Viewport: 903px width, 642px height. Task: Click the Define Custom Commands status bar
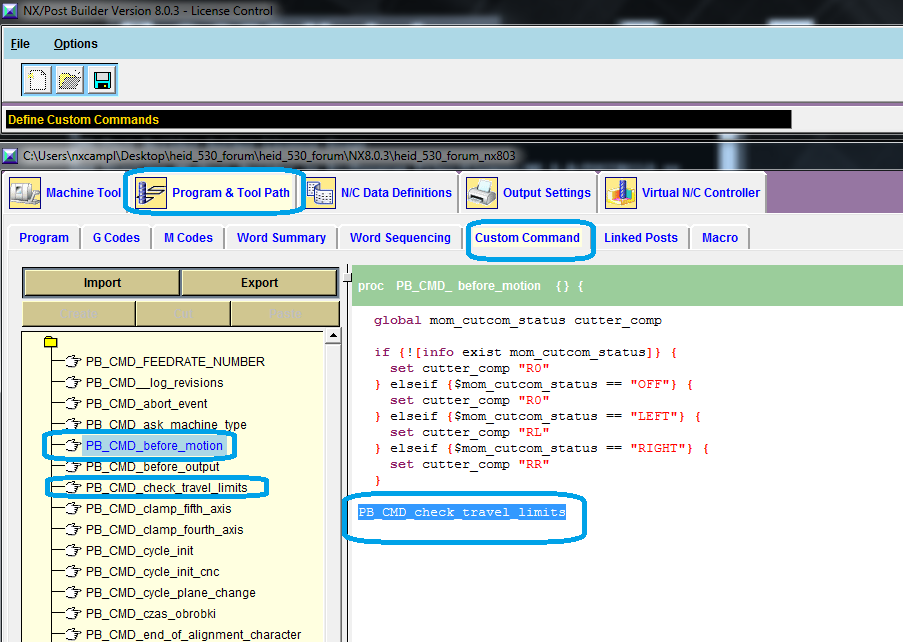[x=399, y=120]
